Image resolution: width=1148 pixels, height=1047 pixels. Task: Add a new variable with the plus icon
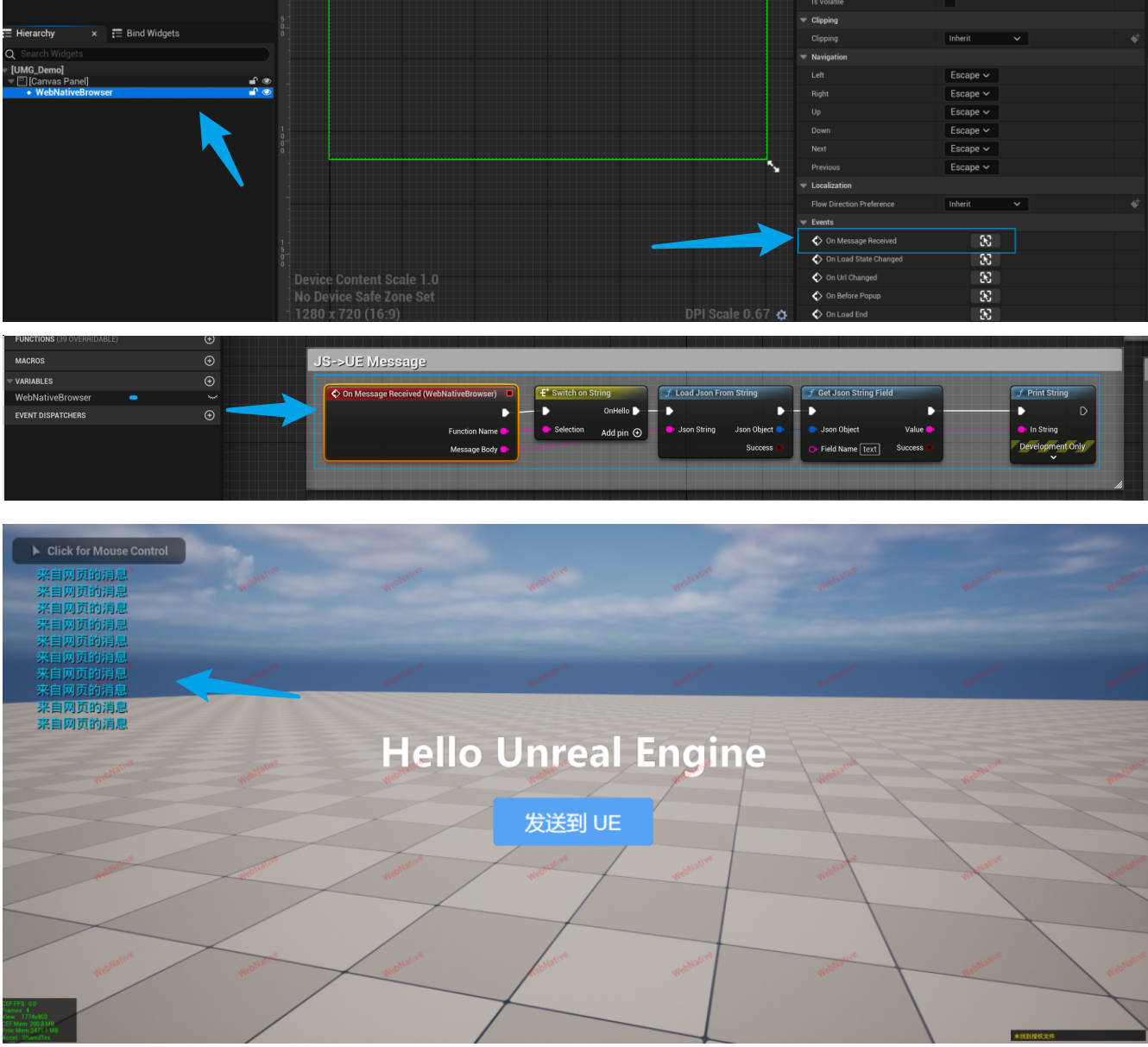coord(209,382)
